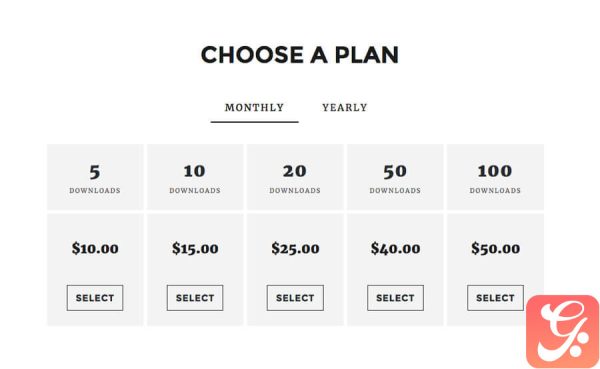The image size is (600, 369).
Task: Click the $10.00 price text
Action: pyautogui.click(x=95, y=248)
